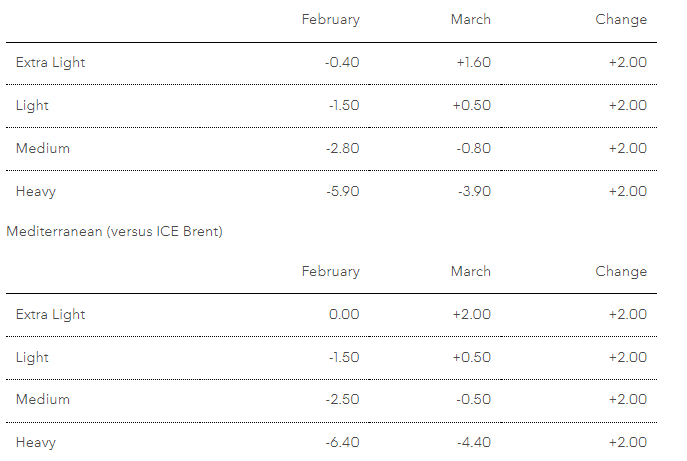Click the Extra Light label beside 0.00
The width and height of the screenshot is (687, 461).
coord(50,314)
